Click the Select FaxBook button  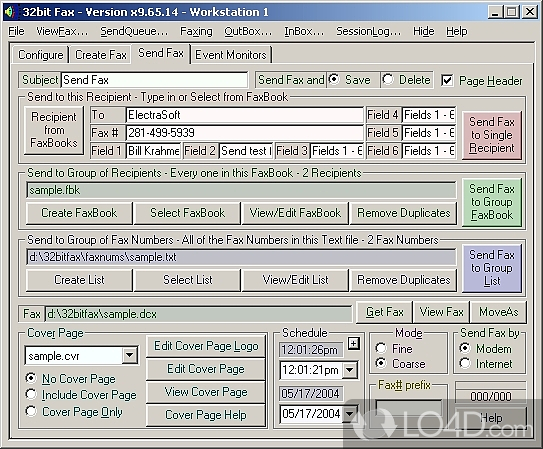pyautogui.click(x=187, y=213)
